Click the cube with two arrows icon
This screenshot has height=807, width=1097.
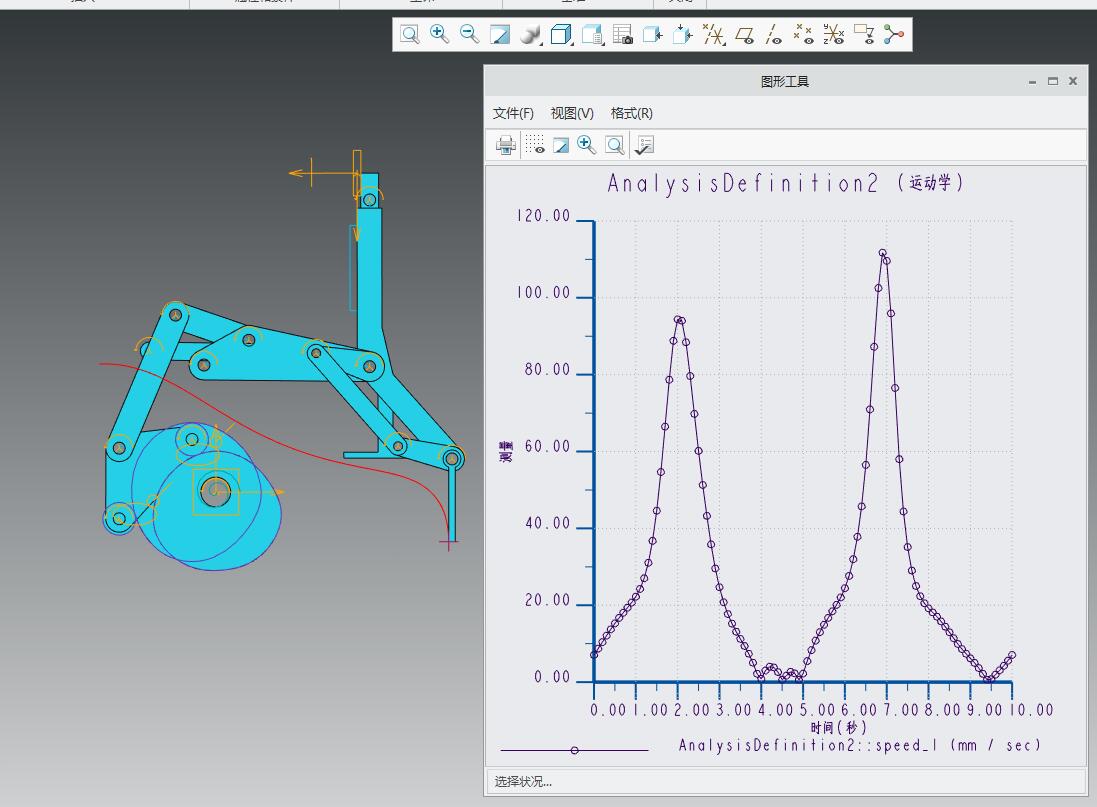[x=682, y=34]
